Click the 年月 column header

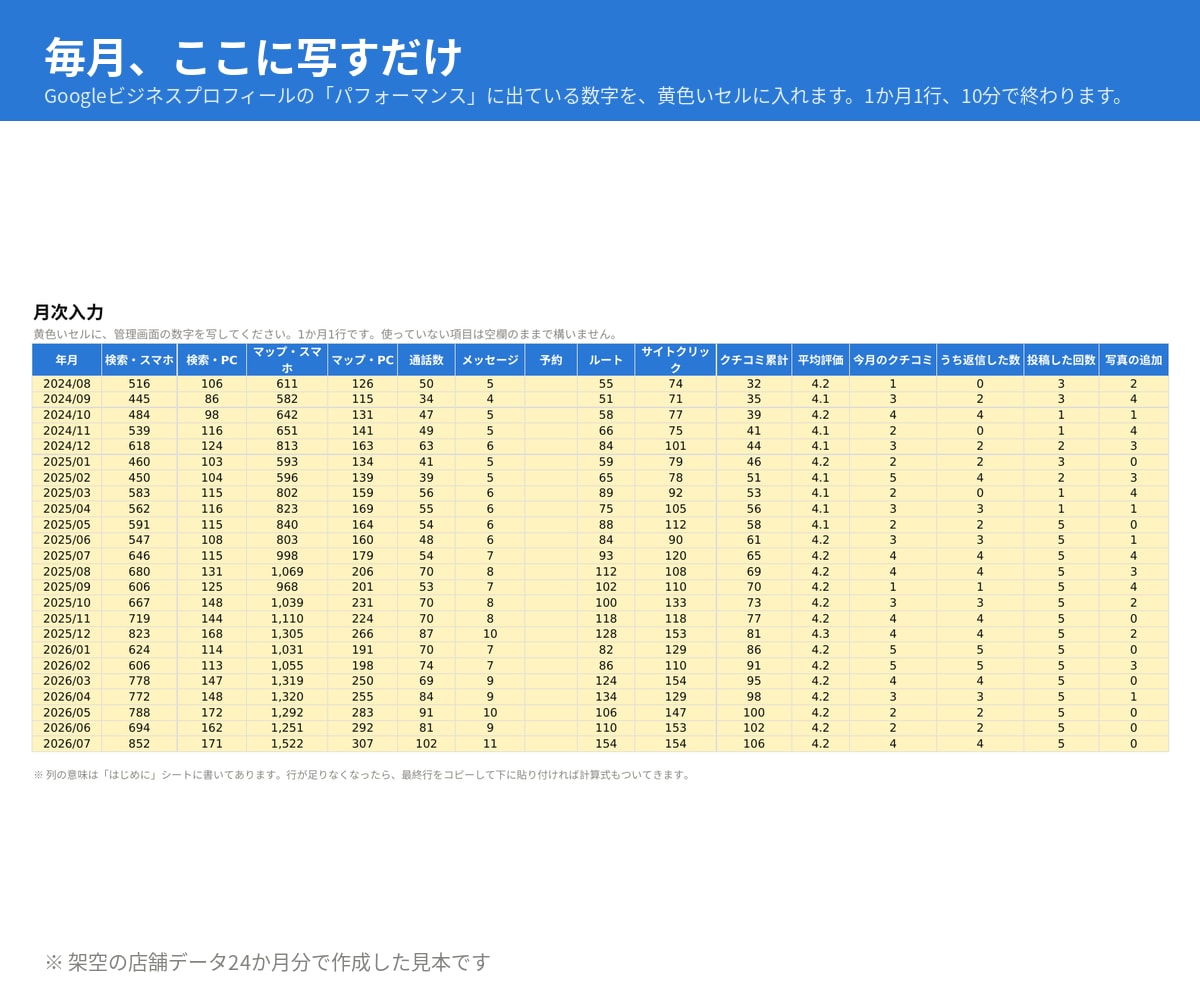point(67,360)
